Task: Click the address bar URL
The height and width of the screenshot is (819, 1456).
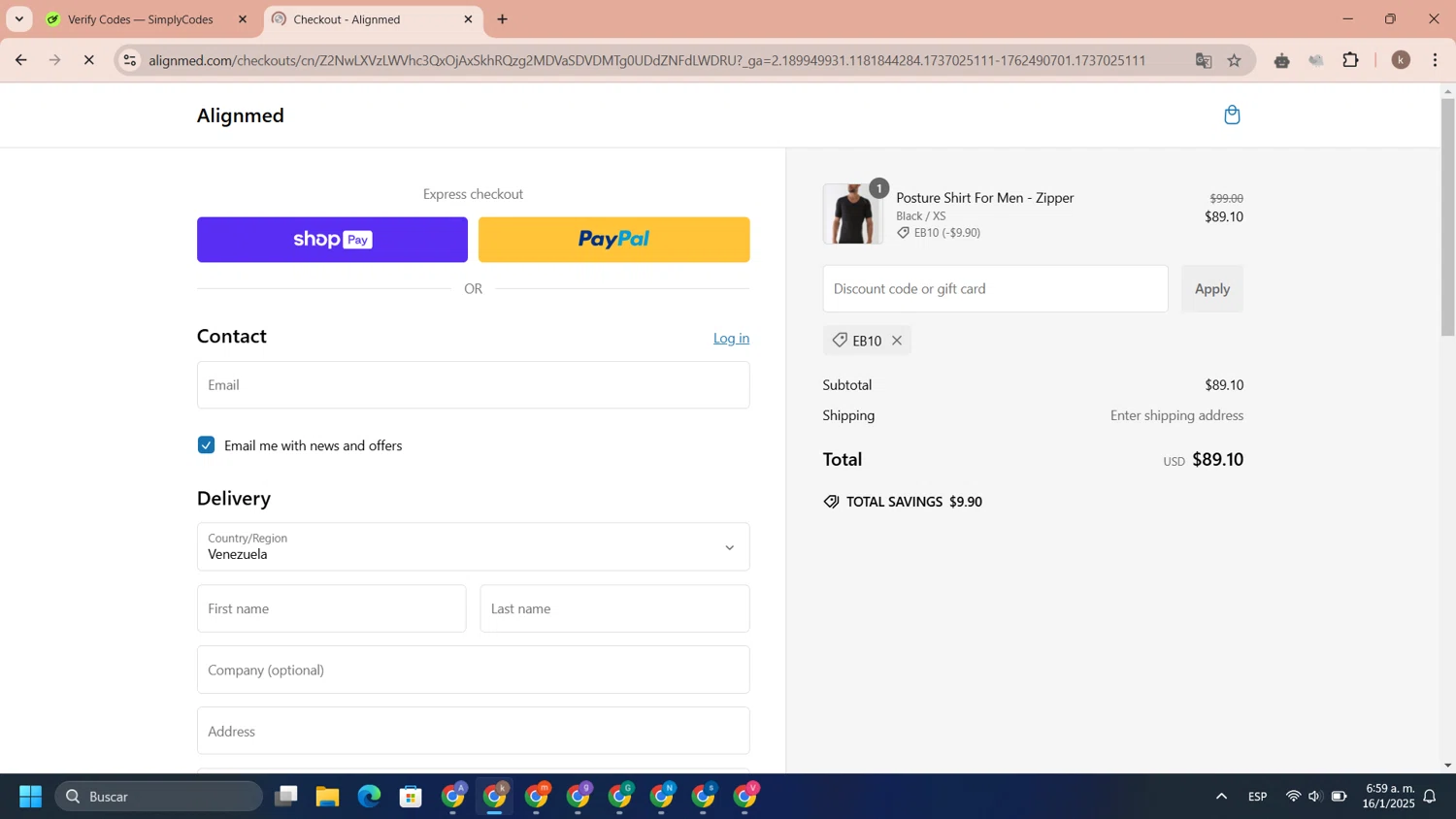Action: [647, 60]
